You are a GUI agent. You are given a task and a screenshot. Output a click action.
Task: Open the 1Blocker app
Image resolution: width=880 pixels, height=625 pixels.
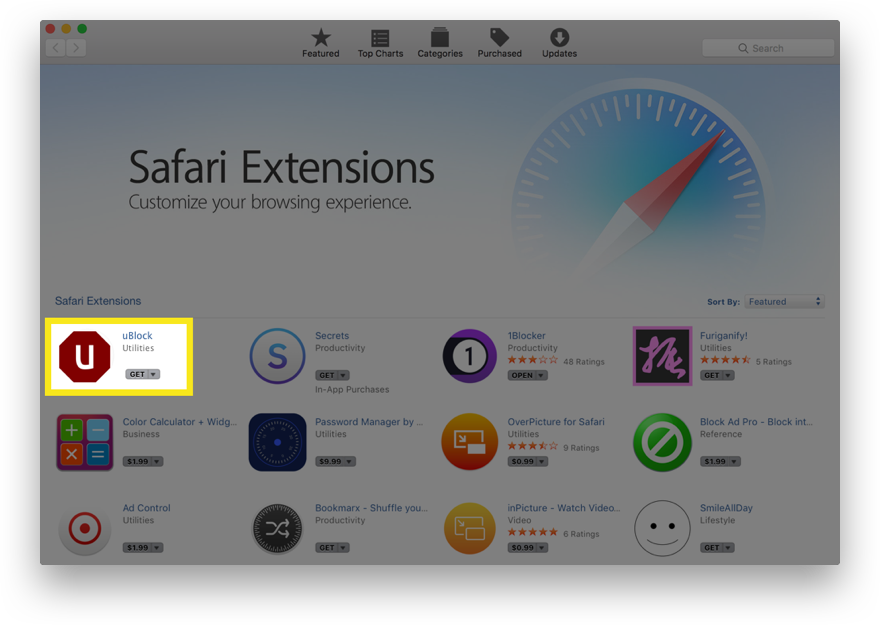tap(522, 375)
